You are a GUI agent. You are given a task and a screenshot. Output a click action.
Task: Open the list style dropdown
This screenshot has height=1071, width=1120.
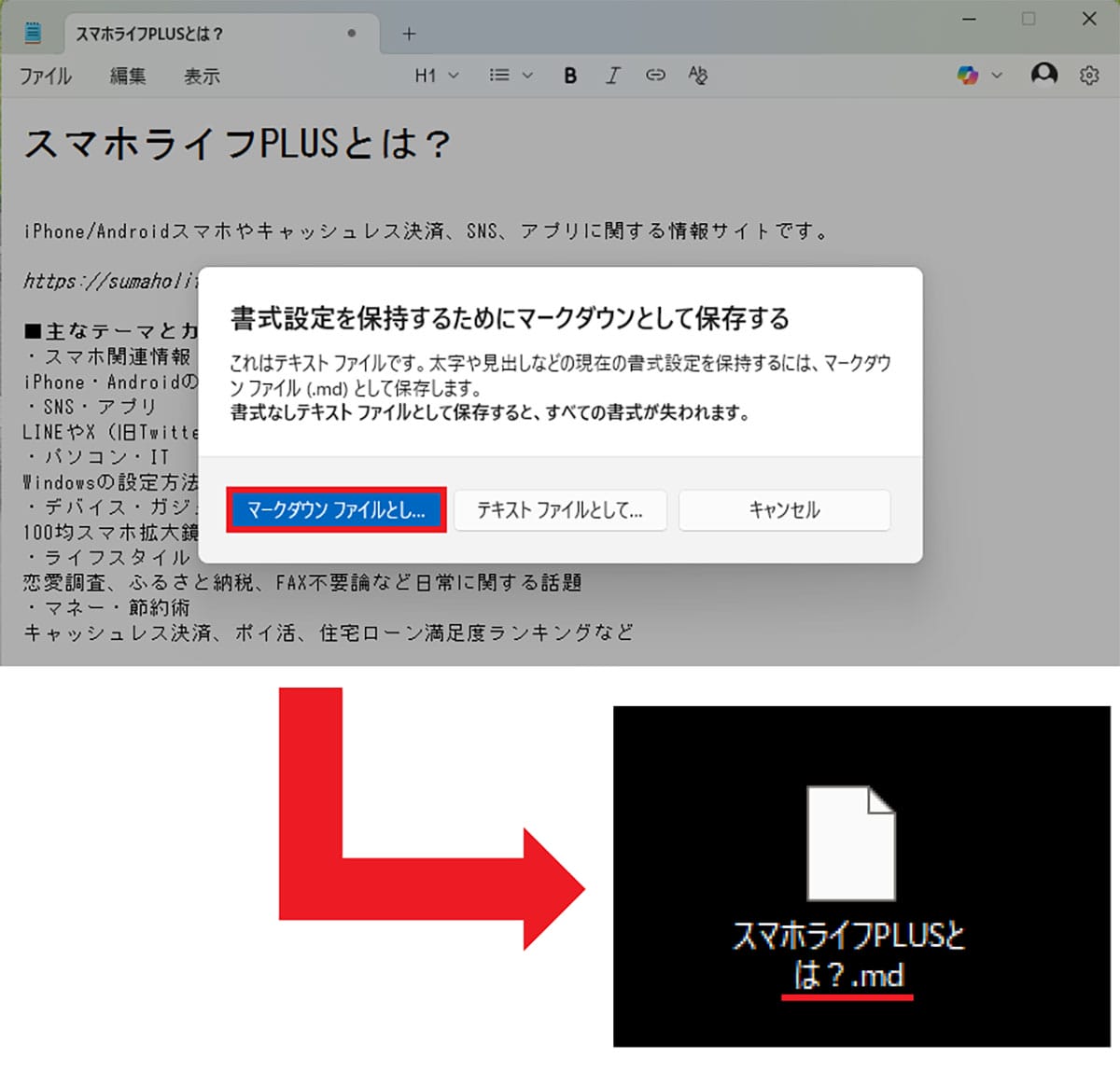(x=511, y=76)
